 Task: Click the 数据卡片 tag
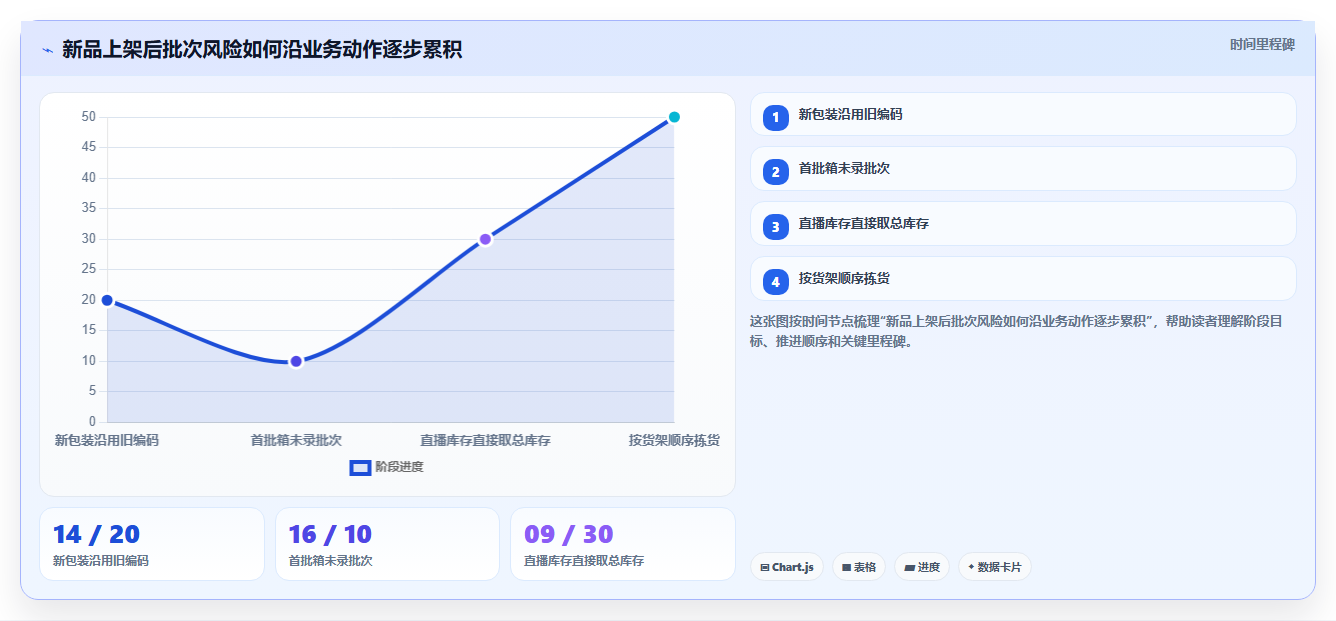pyautogui.click(x=995, y=567)
